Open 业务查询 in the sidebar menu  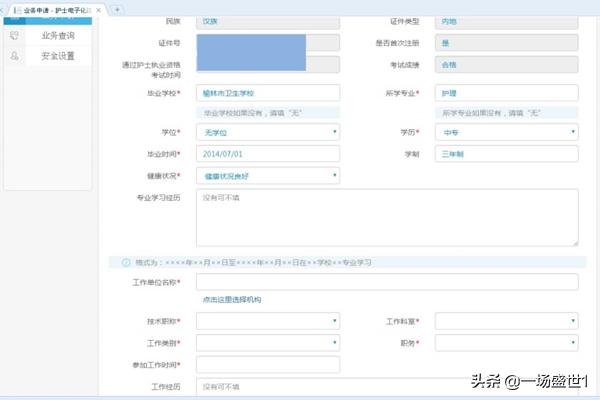[x=57, y=35]
